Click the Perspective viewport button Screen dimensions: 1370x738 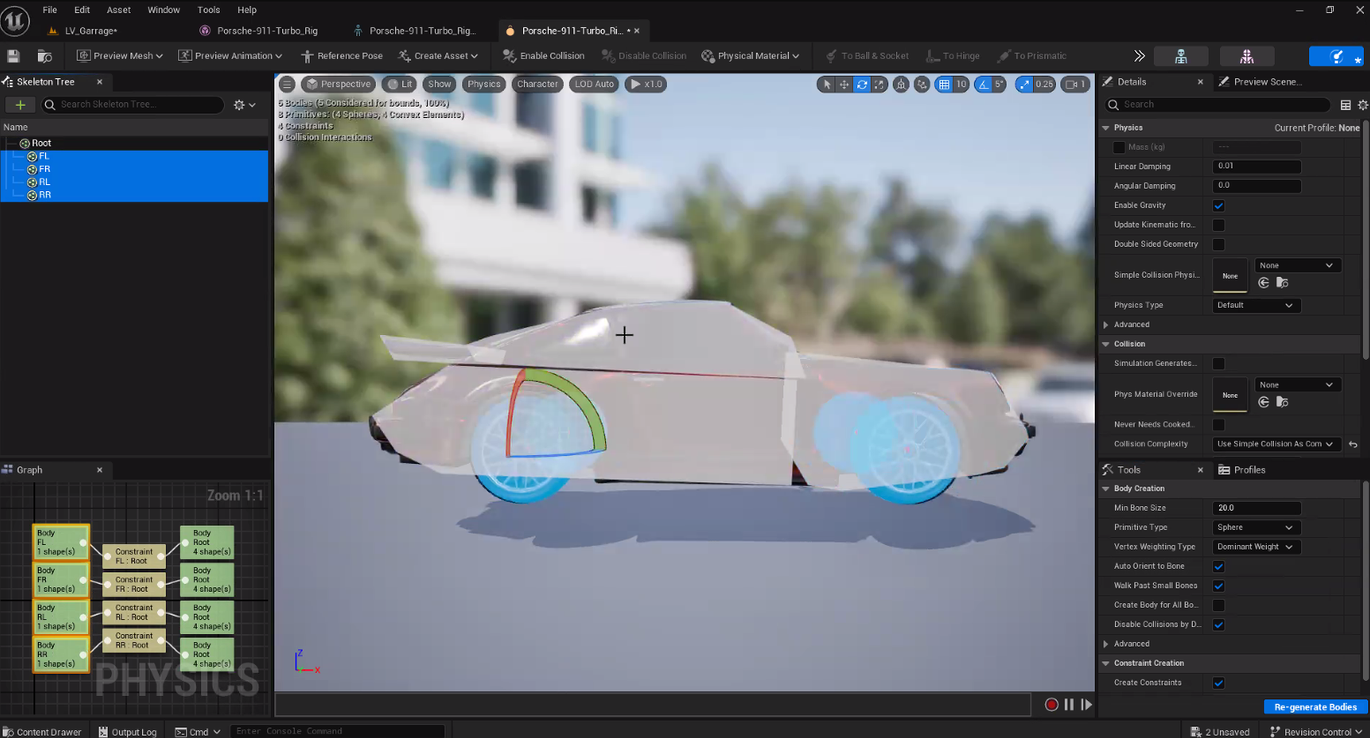pyautogui.click(x=339, y=84)
